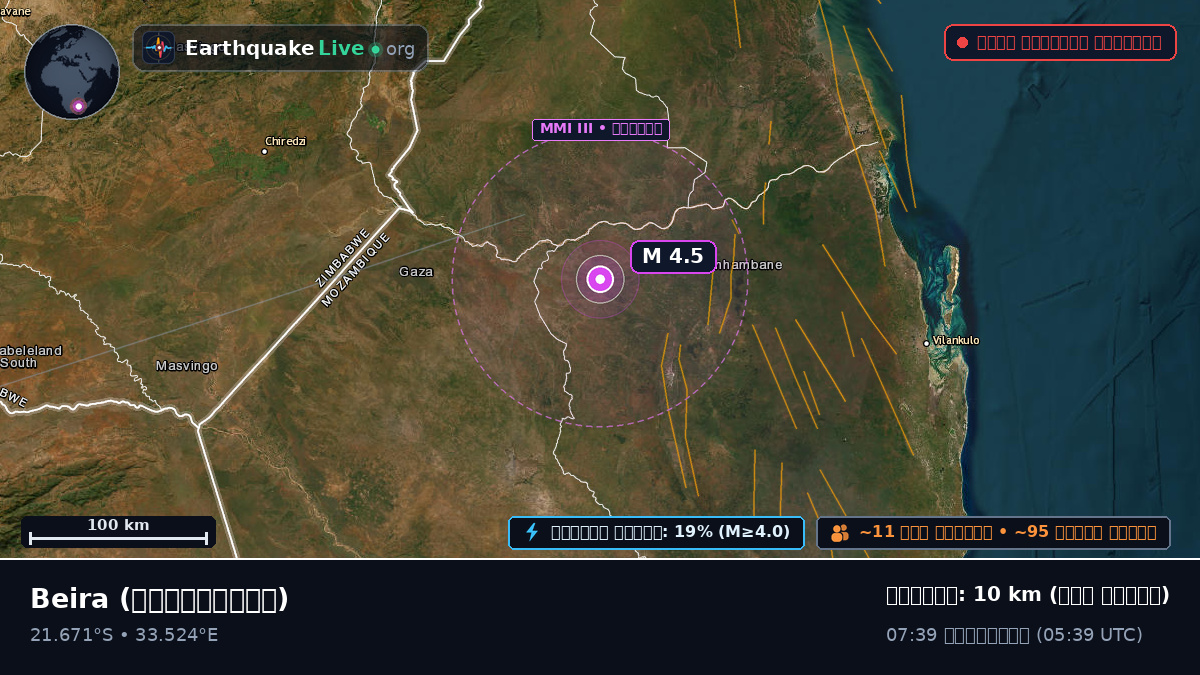Click the Beira location title

(x=159, y=599)
